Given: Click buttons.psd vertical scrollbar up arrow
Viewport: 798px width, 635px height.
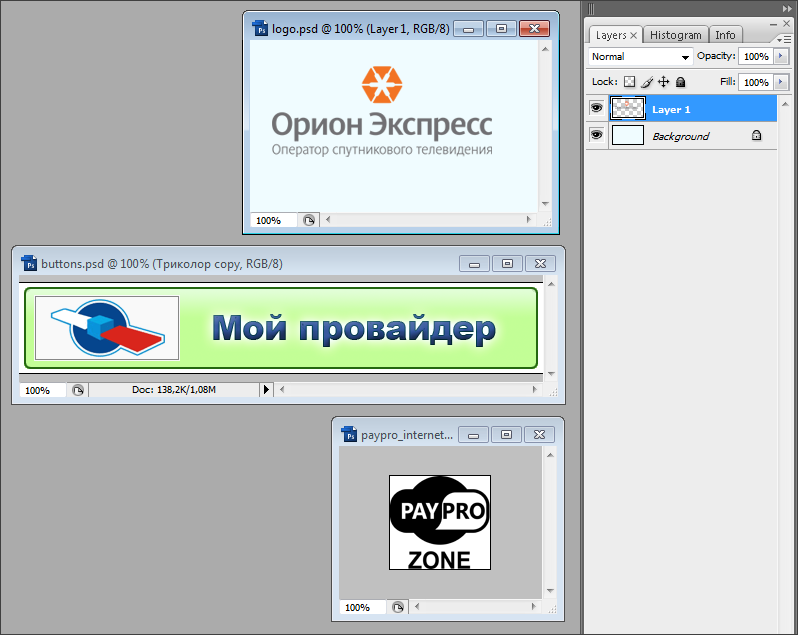Looking at the screenshot, I should coord(551,284).
